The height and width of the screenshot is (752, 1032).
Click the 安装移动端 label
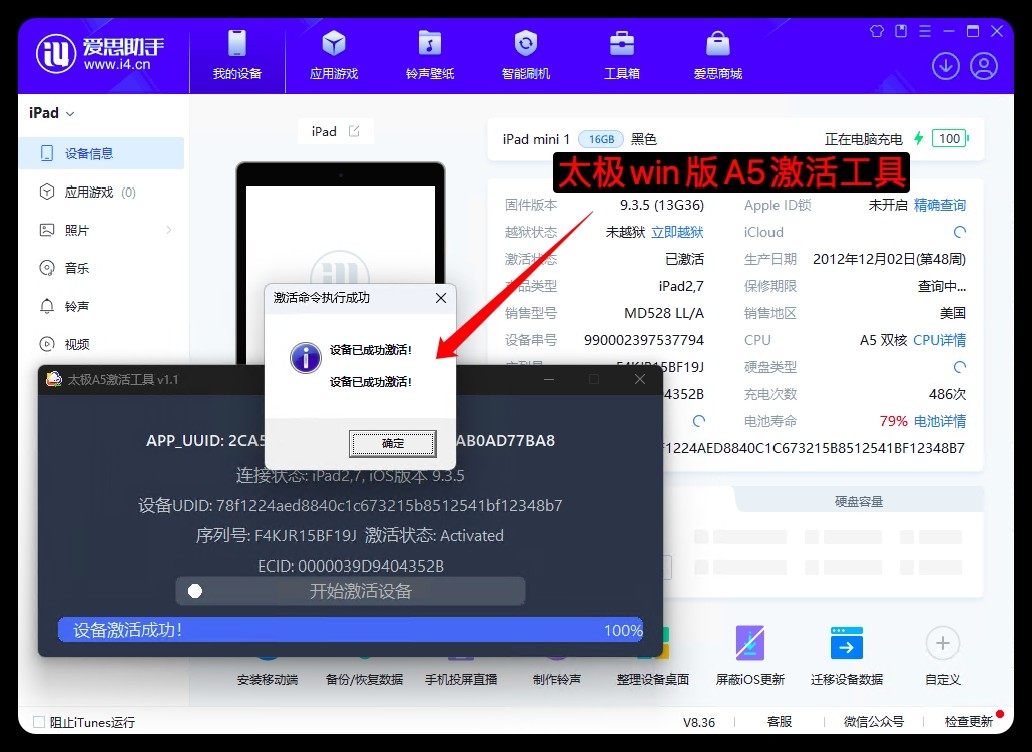pyautogui.click(x=267, y=680)
